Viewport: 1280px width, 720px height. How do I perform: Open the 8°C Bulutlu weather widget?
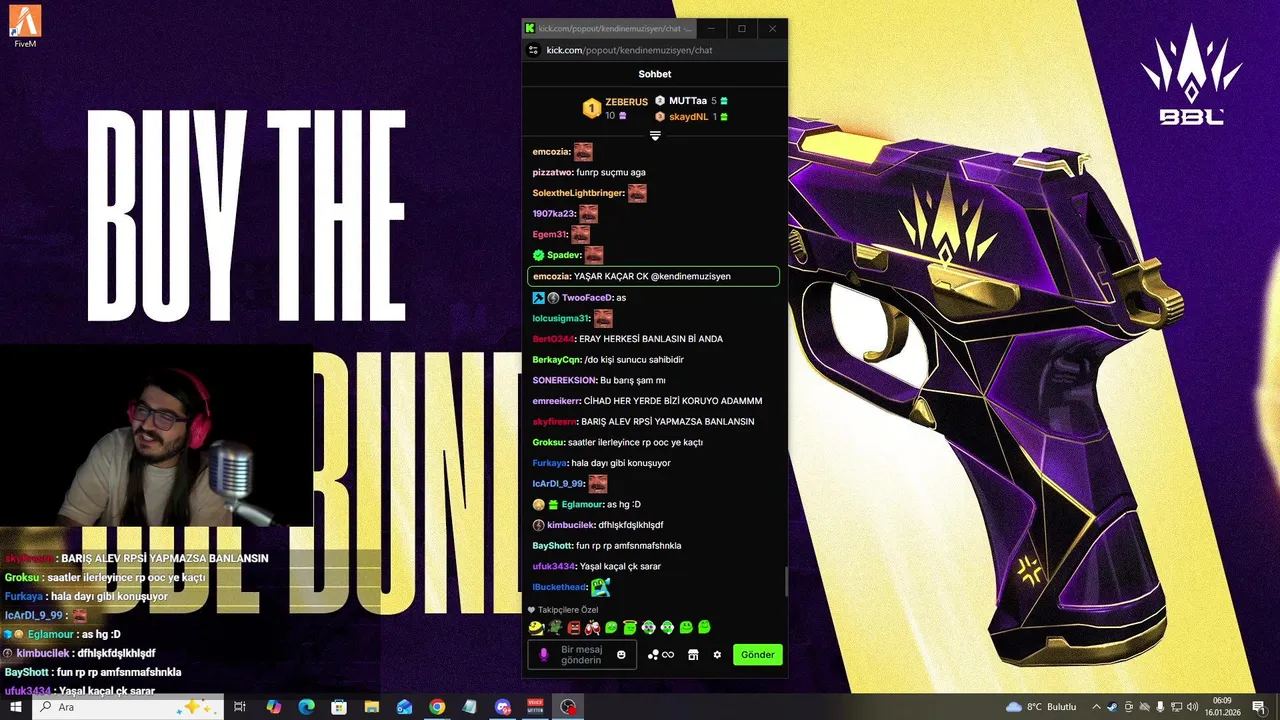click(1041, 707)
